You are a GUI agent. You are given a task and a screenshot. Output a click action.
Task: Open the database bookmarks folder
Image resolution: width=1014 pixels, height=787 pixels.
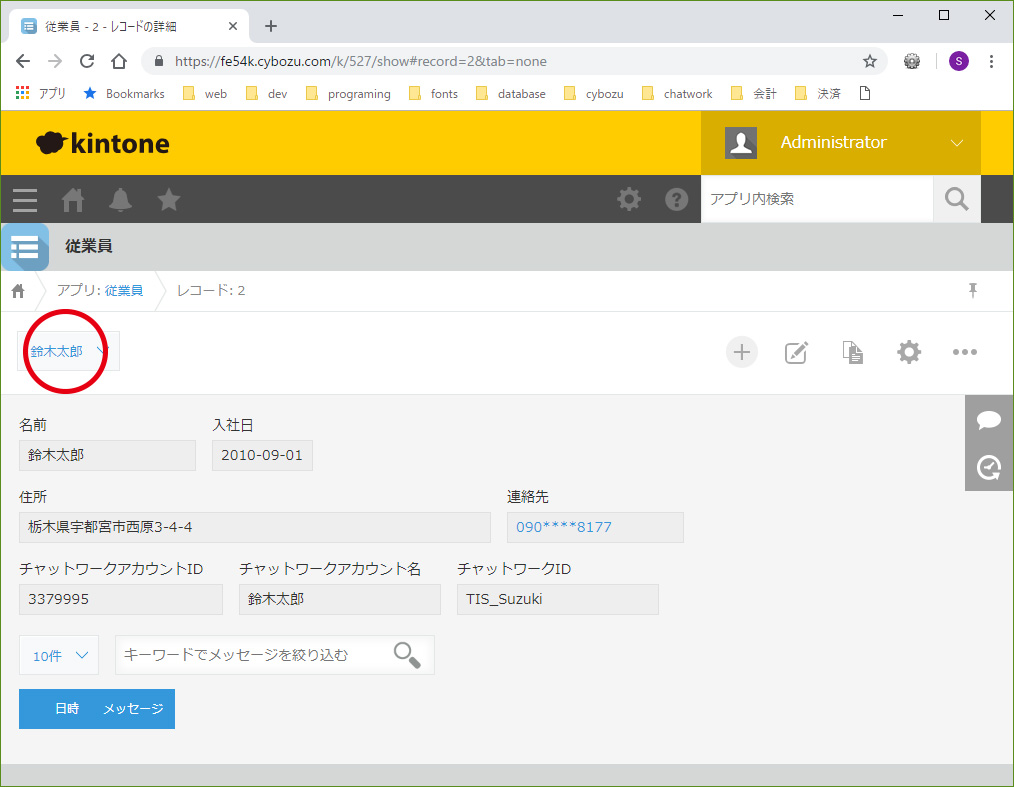(511, 94)
